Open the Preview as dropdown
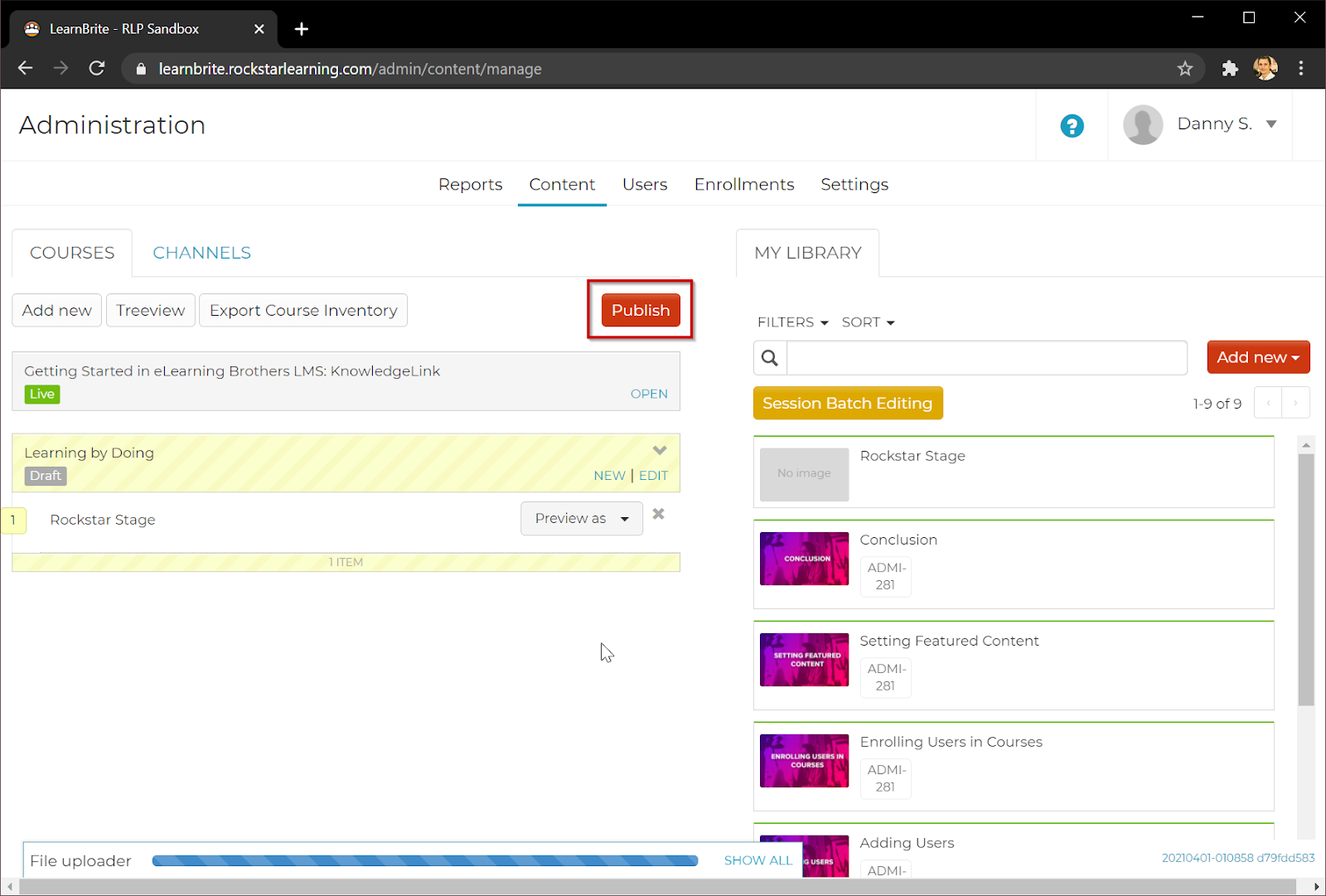The image size is (1326, 896). coord(582,518)
